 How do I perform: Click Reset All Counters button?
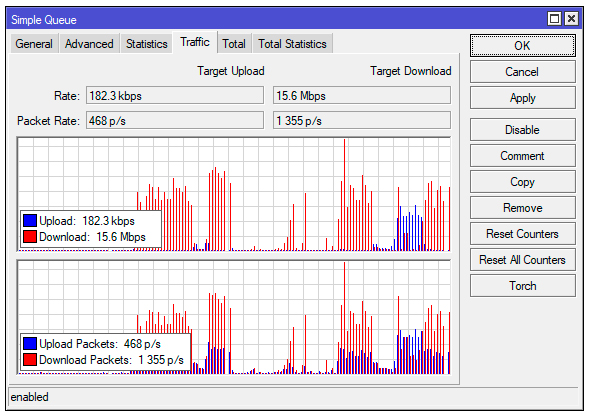522,260
